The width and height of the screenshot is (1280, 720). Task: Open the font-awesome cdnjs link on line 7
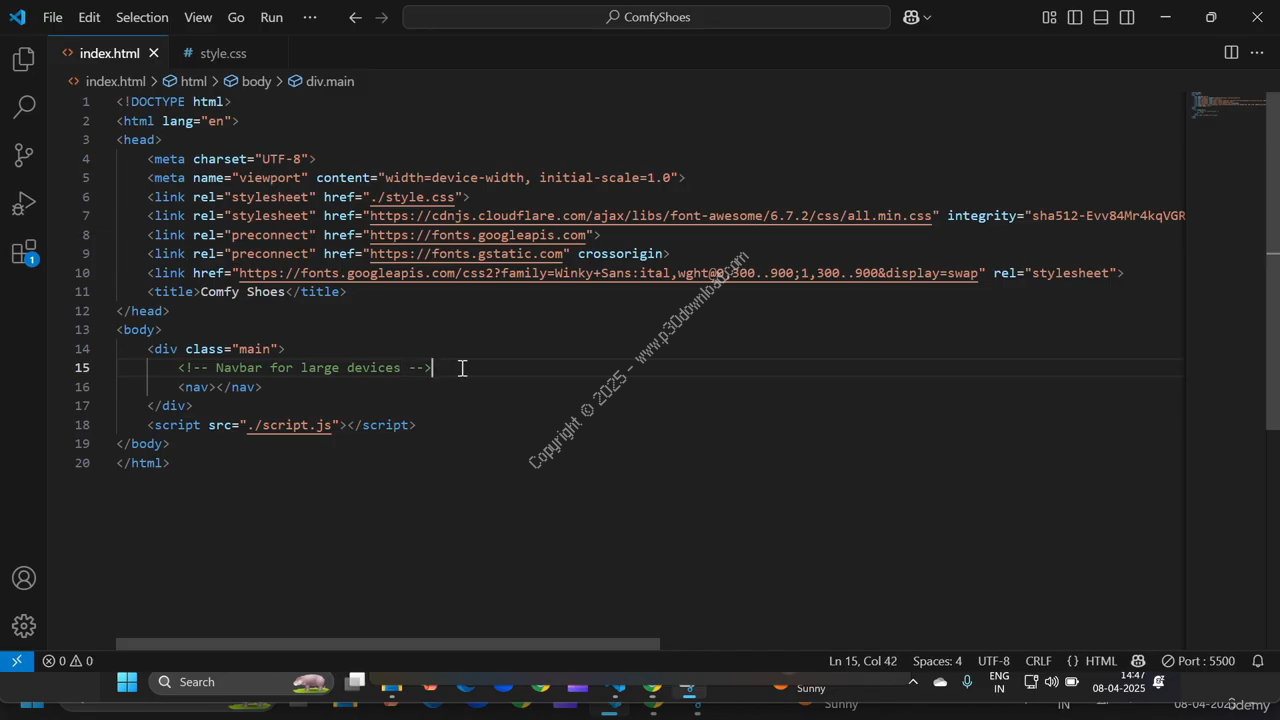coord(651,216)
